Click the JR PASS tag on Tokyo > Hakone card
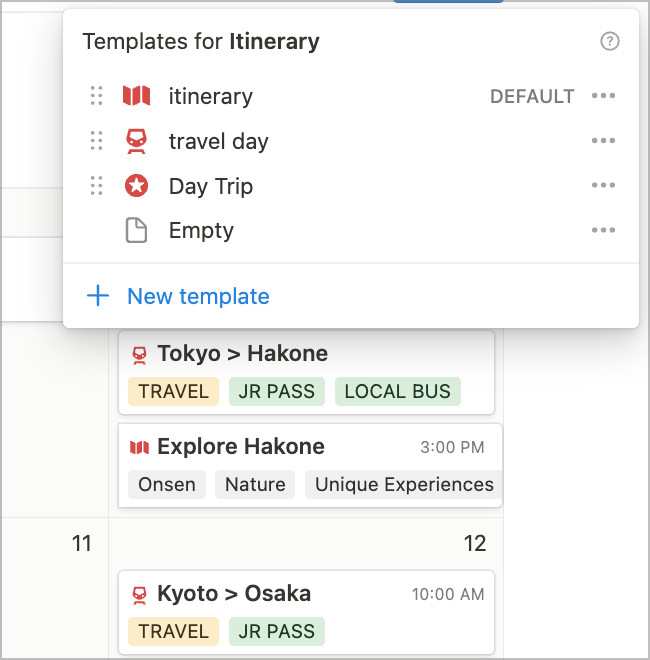Image resolution: width=650 pixels, height=660 pixels. [x=277, y=391]
